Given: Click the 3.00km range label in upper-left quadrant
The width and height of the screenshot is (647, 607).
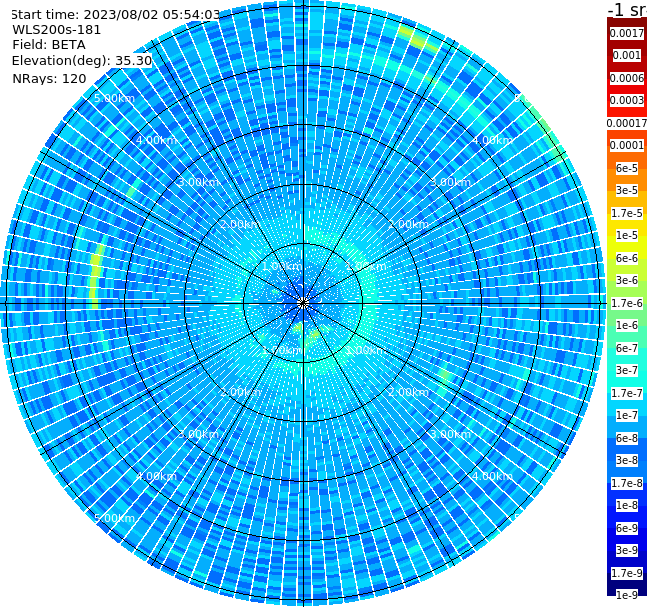Looking at the screenshot, I should coord(198,182).
